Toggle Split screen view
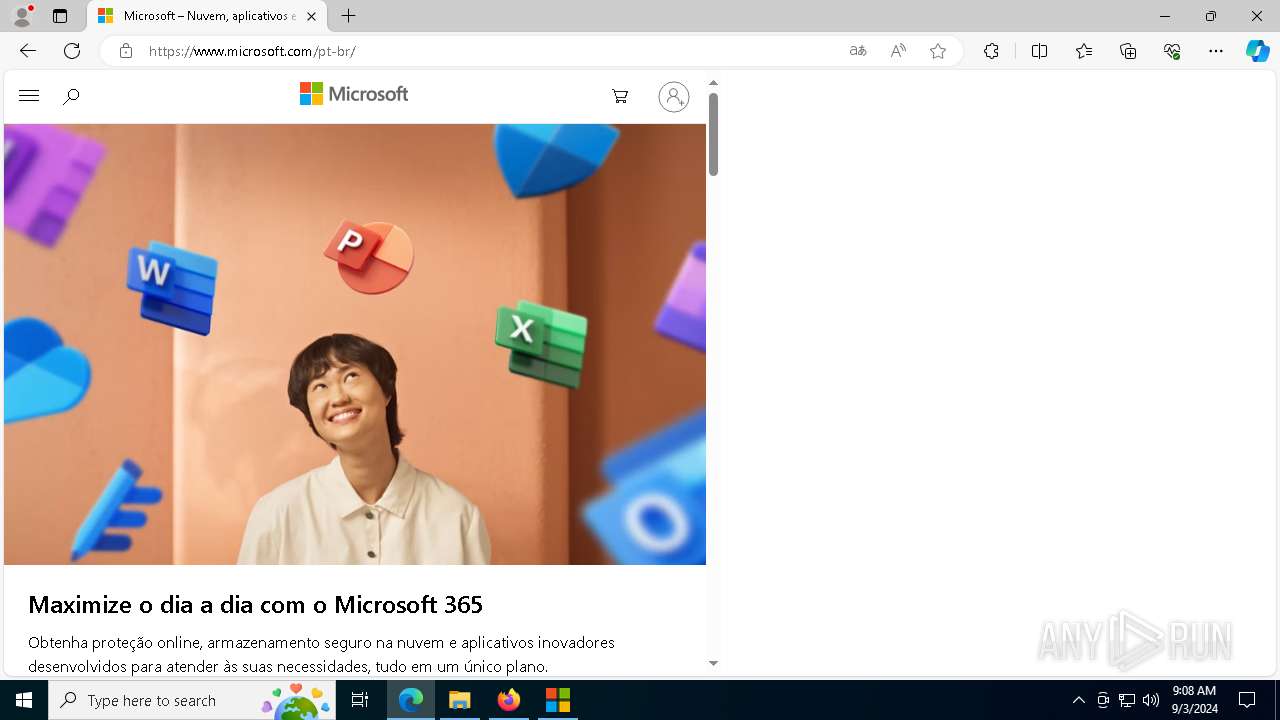This screenshot has height=720, width=1280. [x=1039, y=51]
